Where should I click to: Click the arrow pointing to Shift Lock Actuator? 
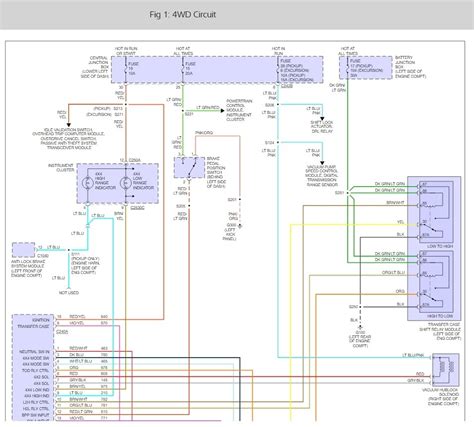322,118
